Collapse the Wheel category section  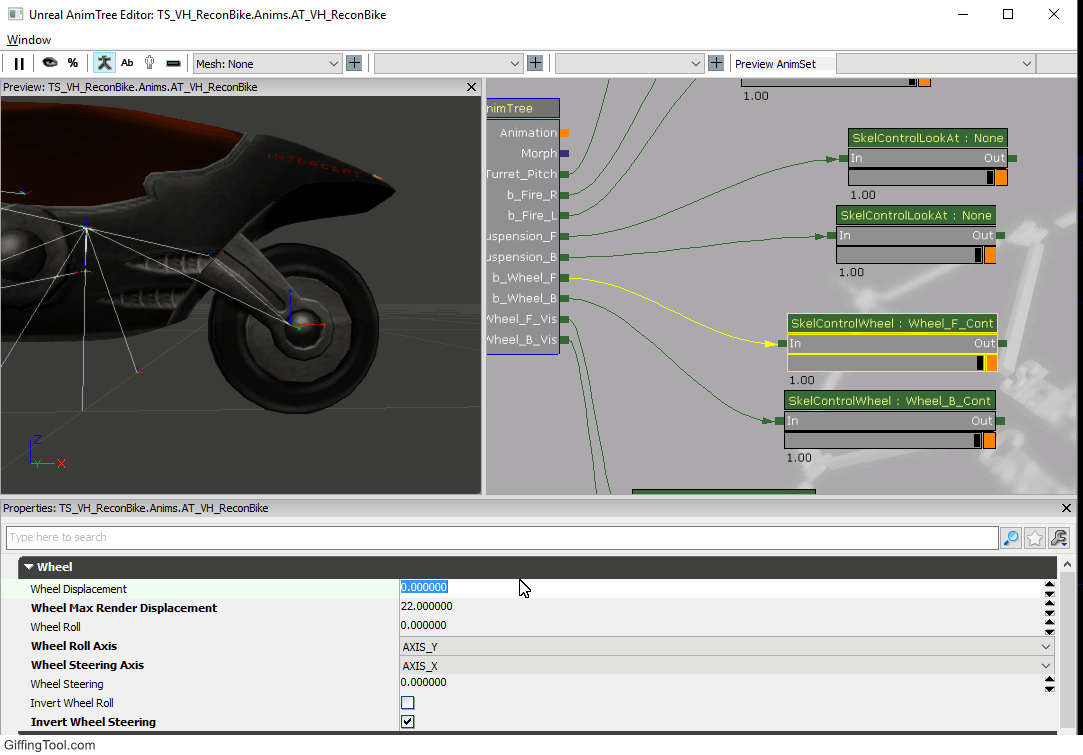tap(28, 566)
